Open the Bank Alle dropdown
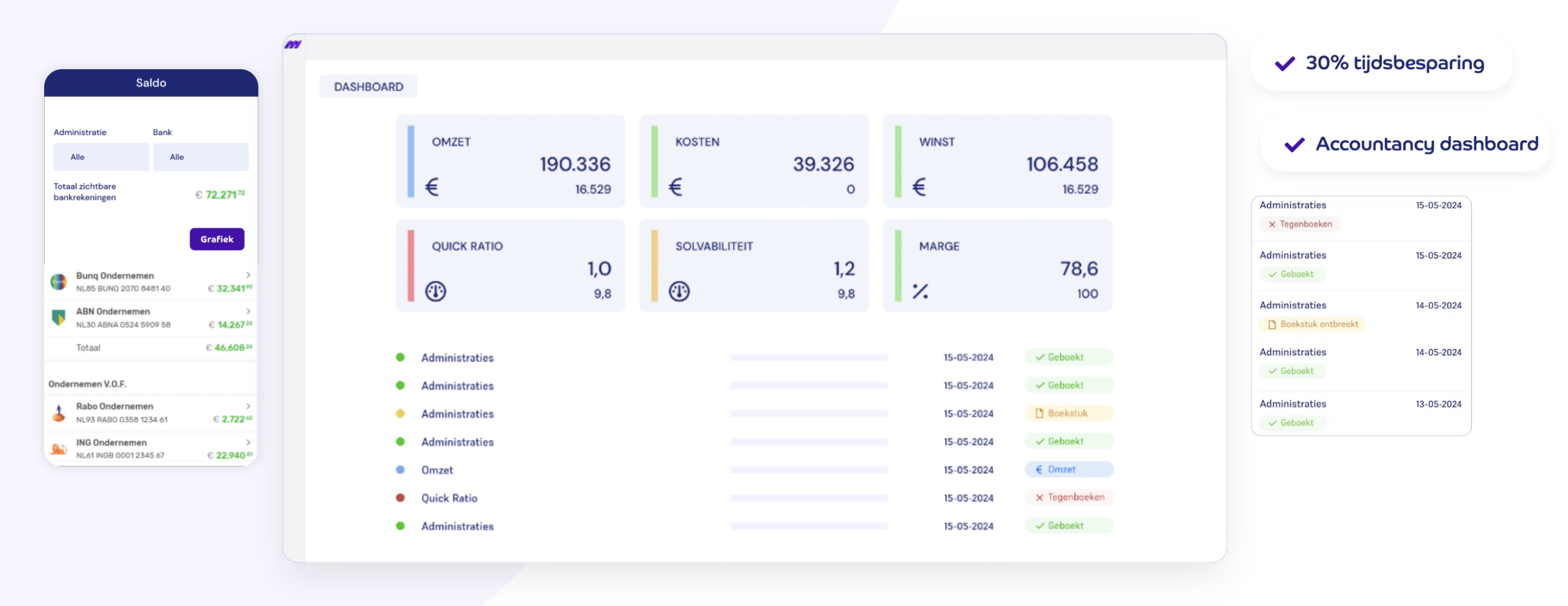Screen dimensions: 1568x606 tap(200, 157)
